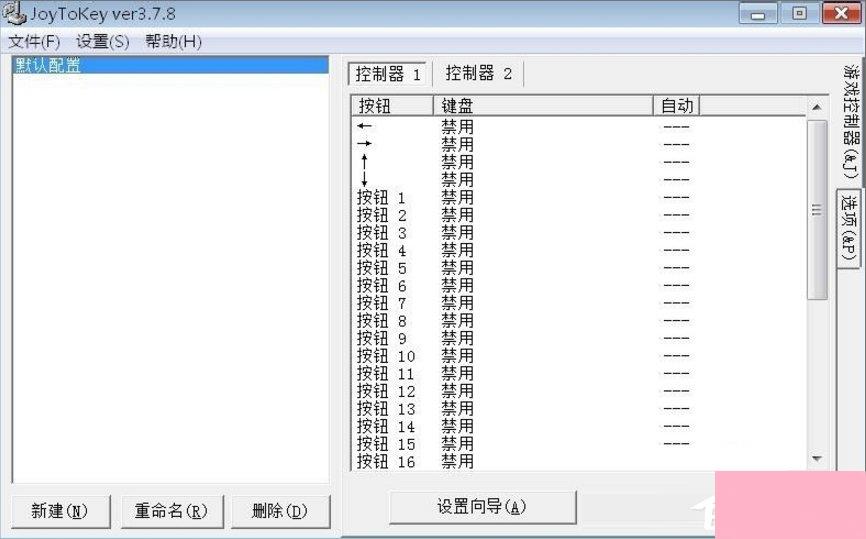
Task: Select the 按钮 4 row
Action: click(578, 250)
